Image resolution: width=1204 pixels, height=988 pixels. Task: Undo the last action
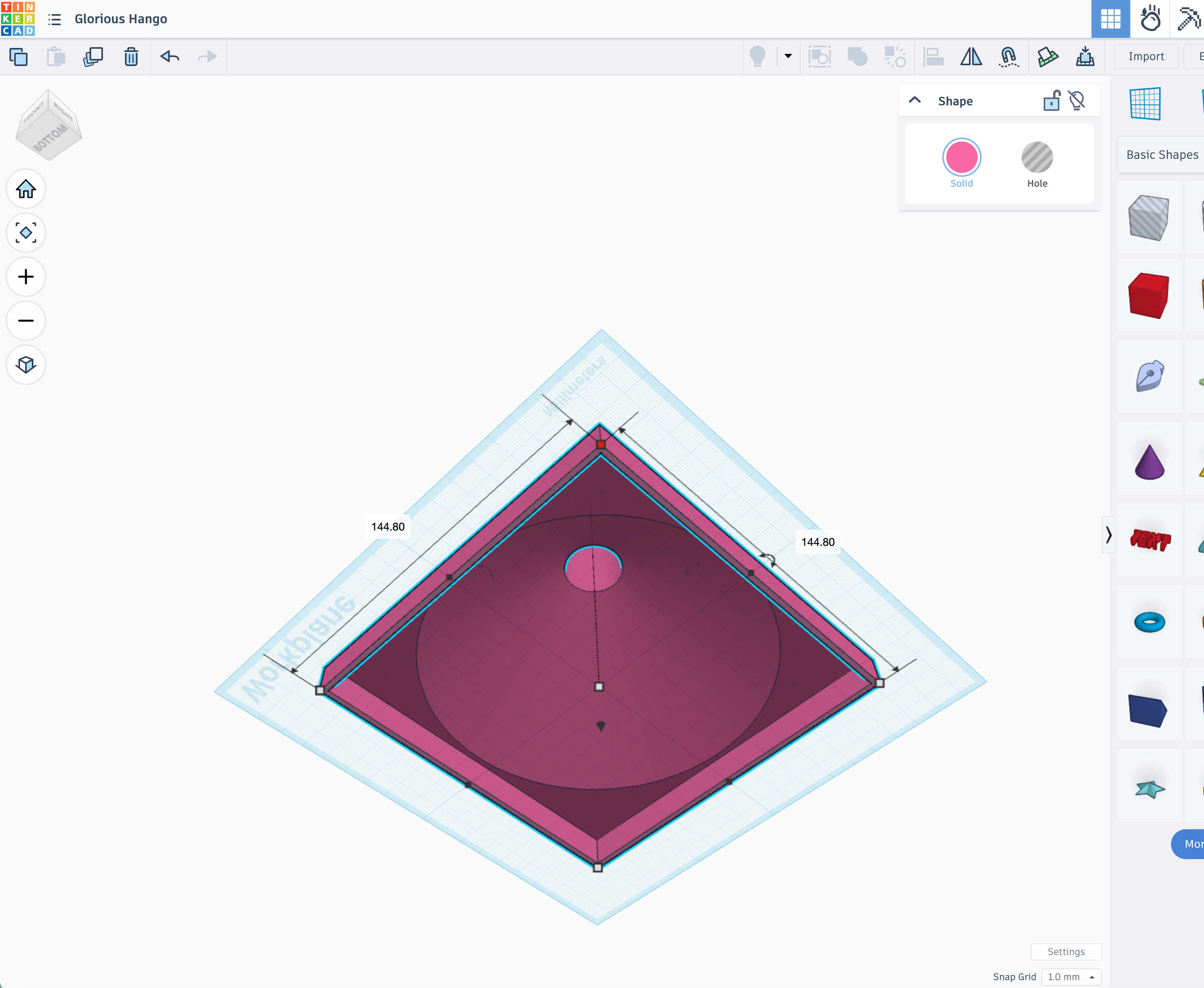[x=170, y=57]
